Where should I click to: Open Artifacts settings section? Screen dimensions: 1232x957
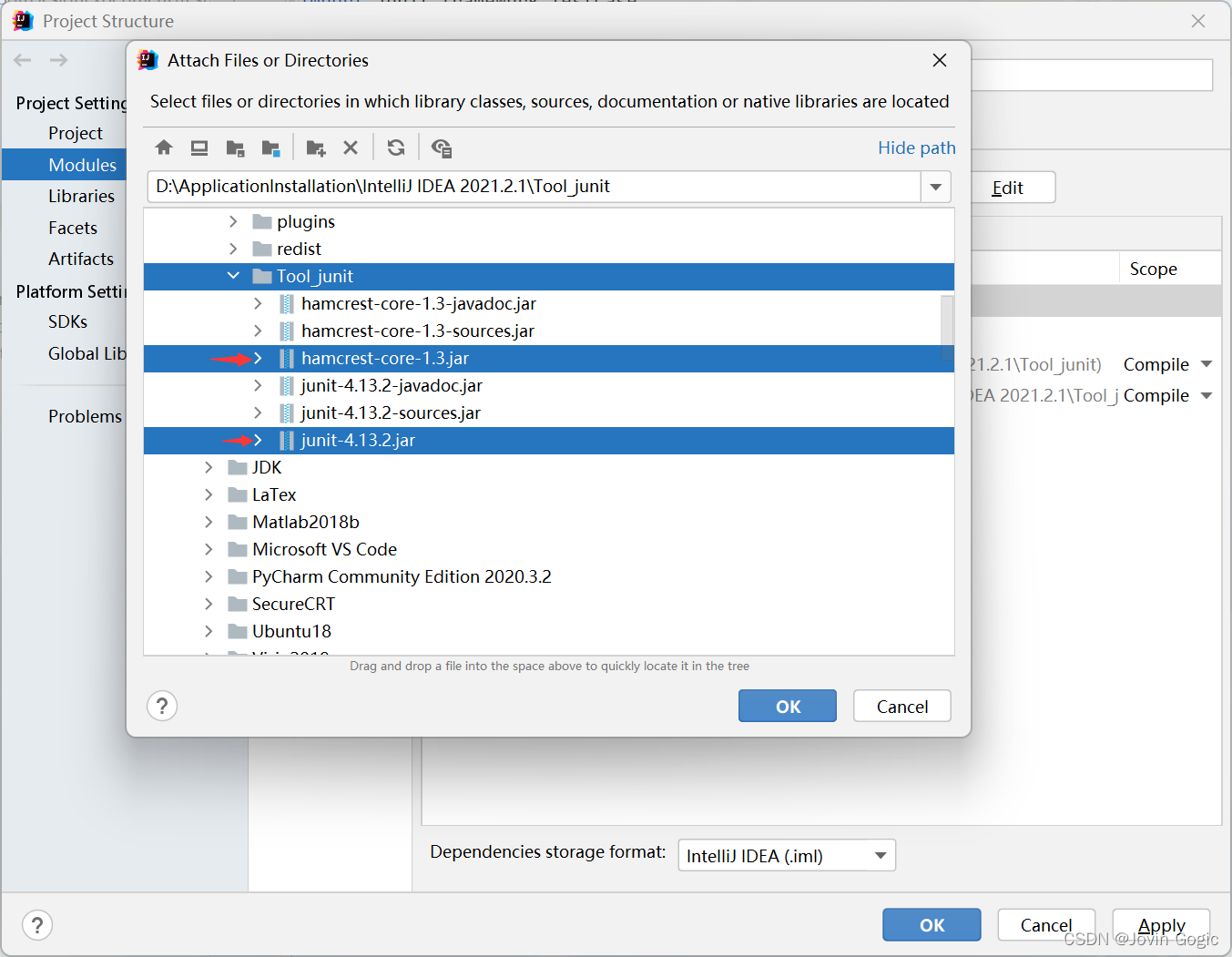pyautogui.click(x=81, y=259)
